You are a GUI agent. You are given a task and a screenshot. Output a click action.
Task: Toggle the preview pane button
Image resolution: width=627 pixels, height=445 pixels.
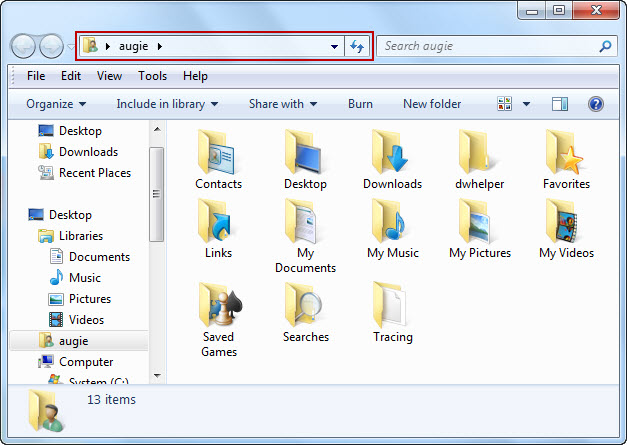pyautogui.click(x=560, y=104)
